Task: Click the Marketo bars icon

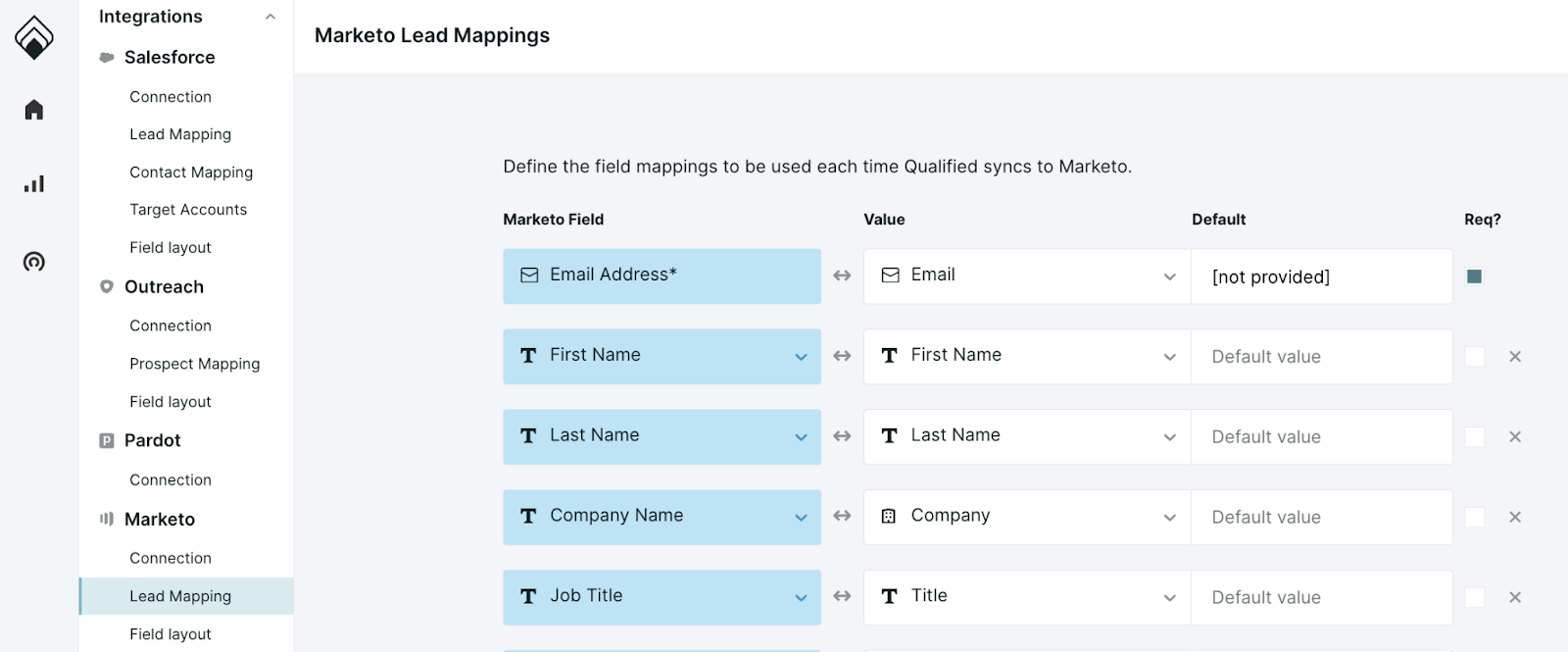Action: pyautogui.click(x=107, y=520)
